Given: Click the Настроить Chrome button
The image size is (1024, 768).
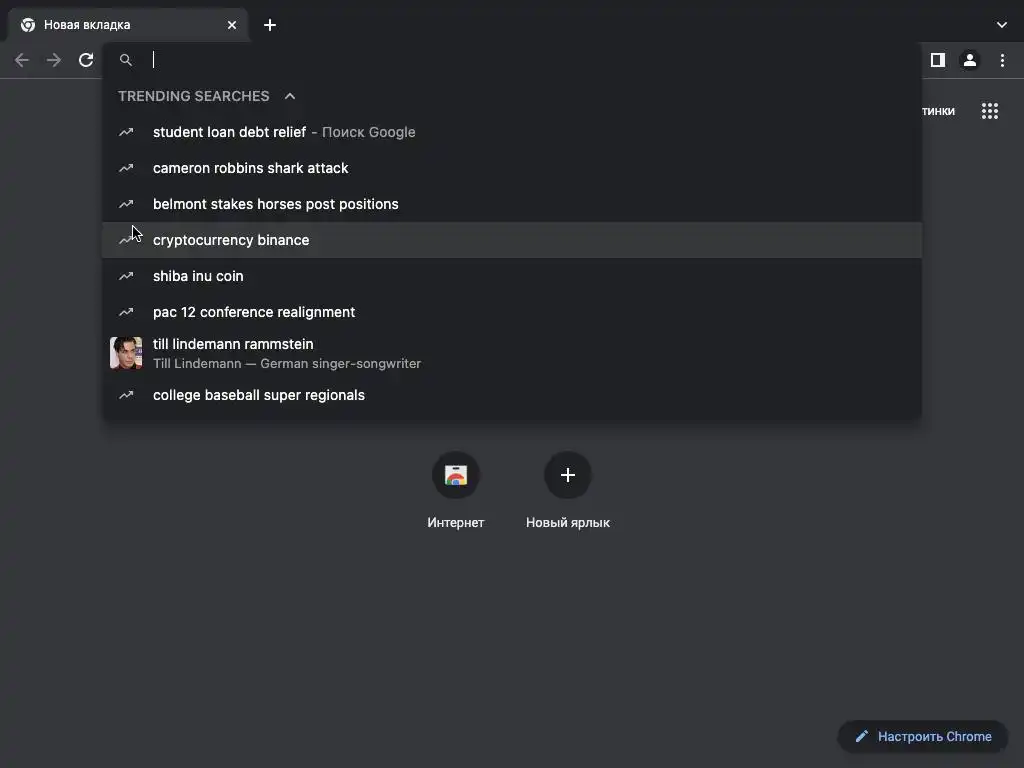Looking at the screenshot, I should pos(922,737).
